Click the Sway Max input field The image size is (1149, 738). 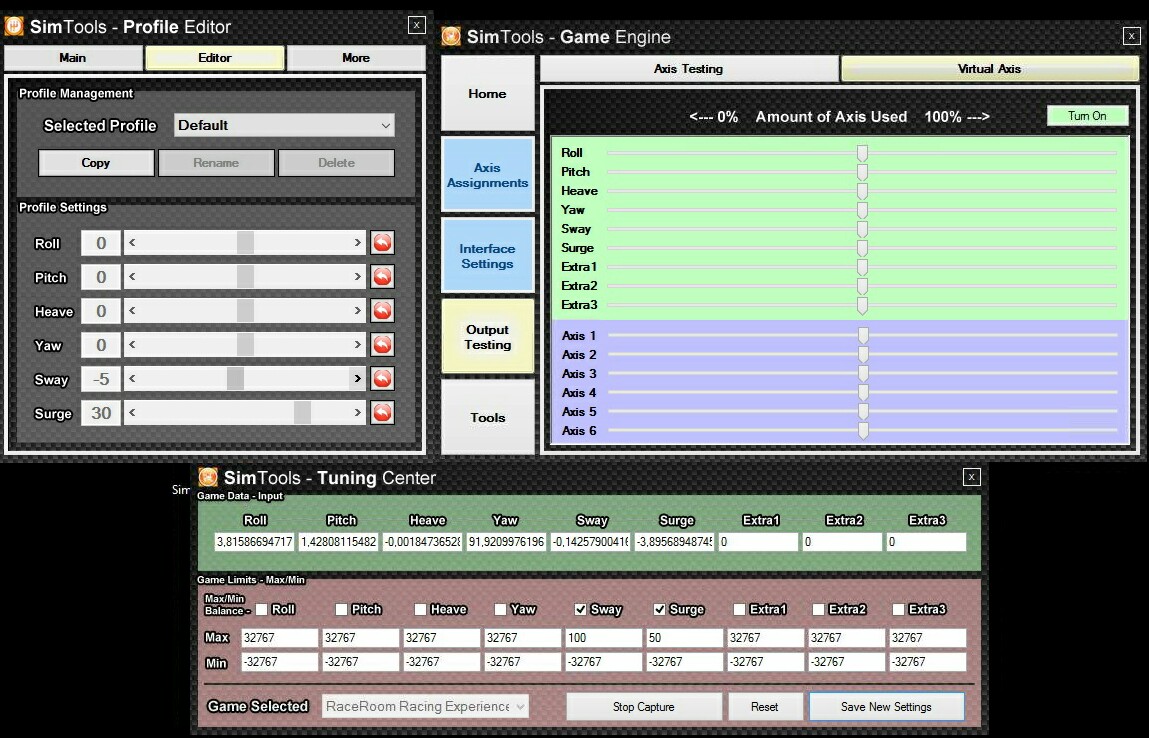click(x=603, y=638)
